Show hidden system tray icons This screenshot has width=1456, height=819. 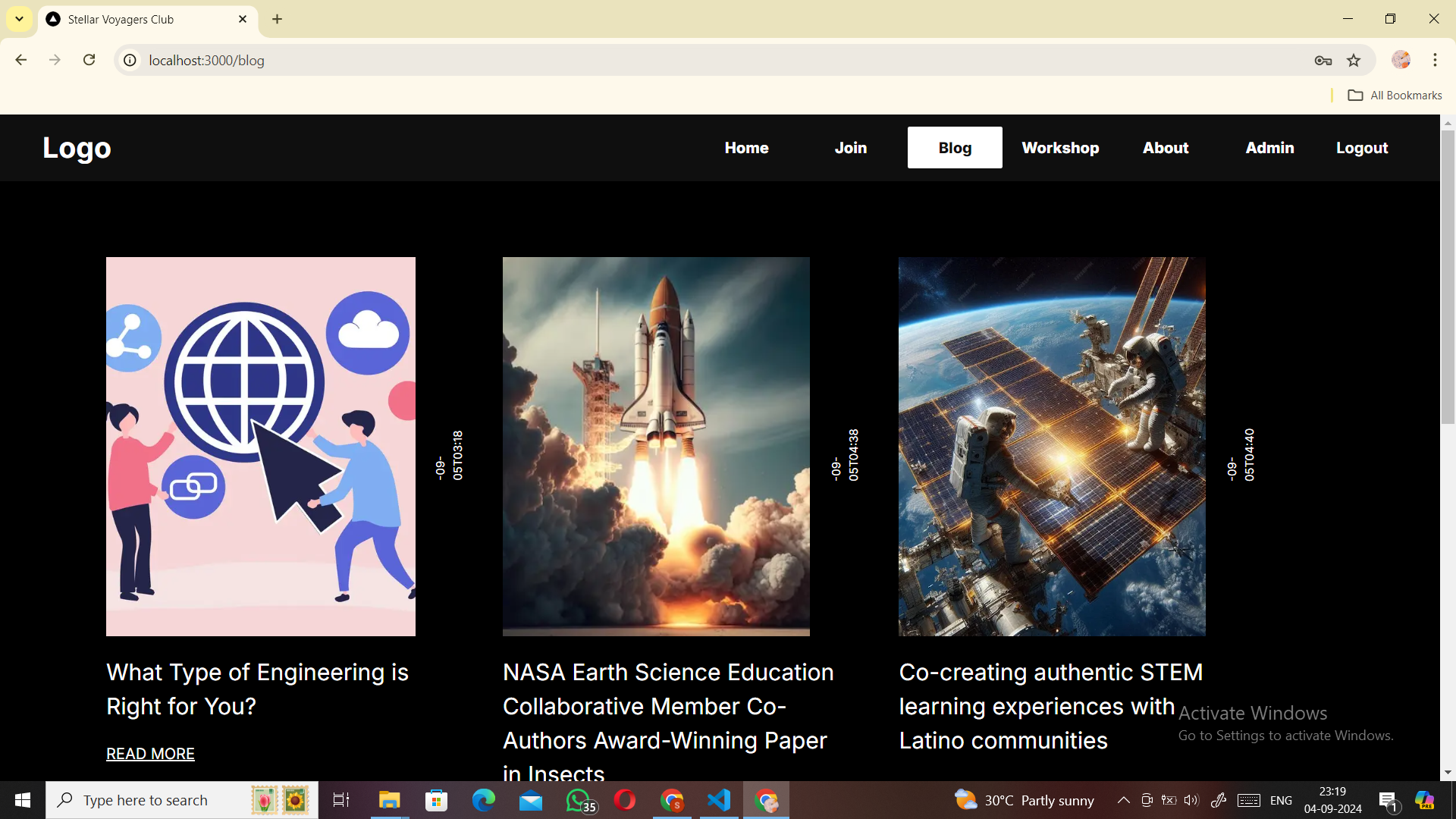click(x=1124, y=800)
